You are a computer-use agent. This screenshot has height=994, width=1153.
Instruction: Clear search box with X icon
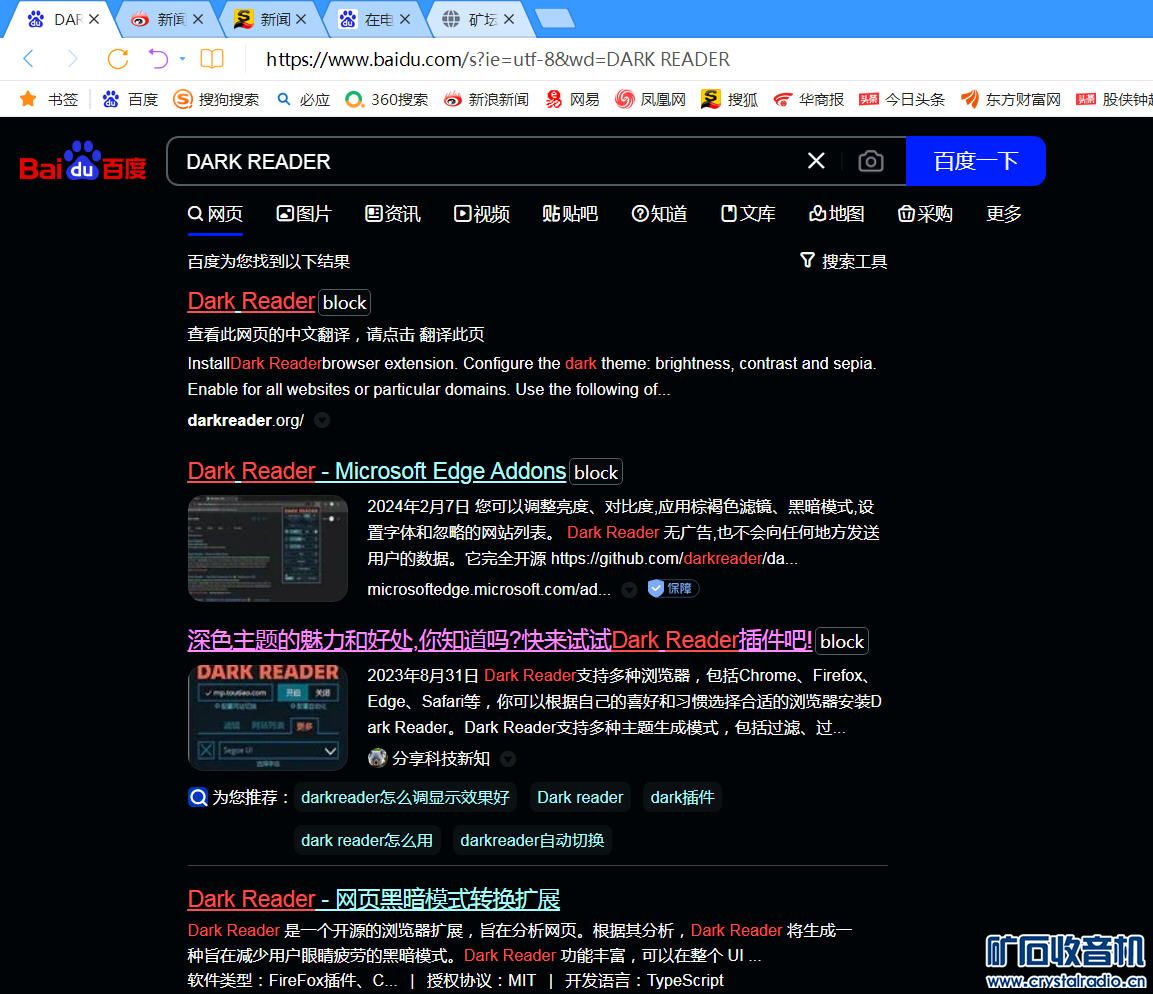pyautogui.click(x=816, y=161)
